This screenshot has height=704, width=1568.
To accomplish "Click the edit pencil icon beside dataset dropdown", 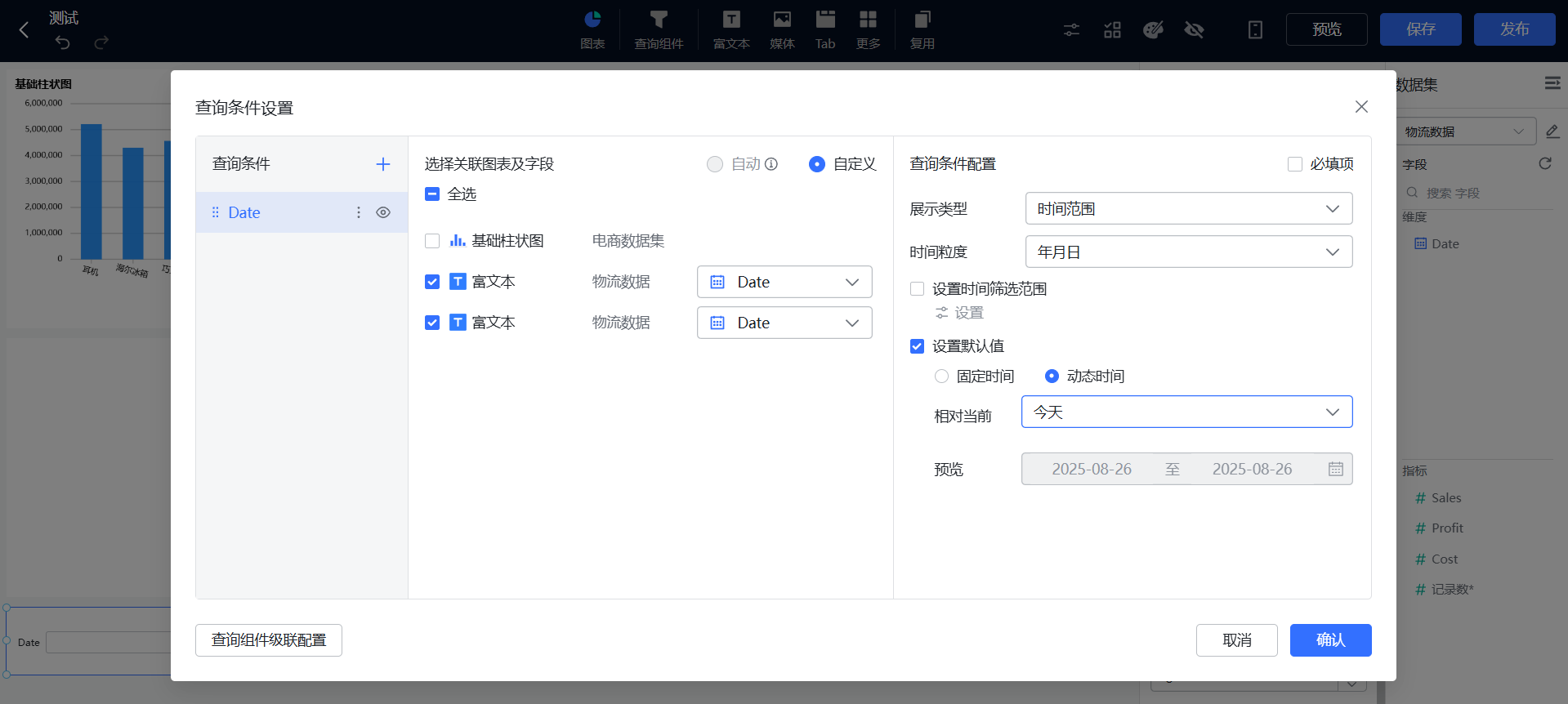I will click(1552, 131).
